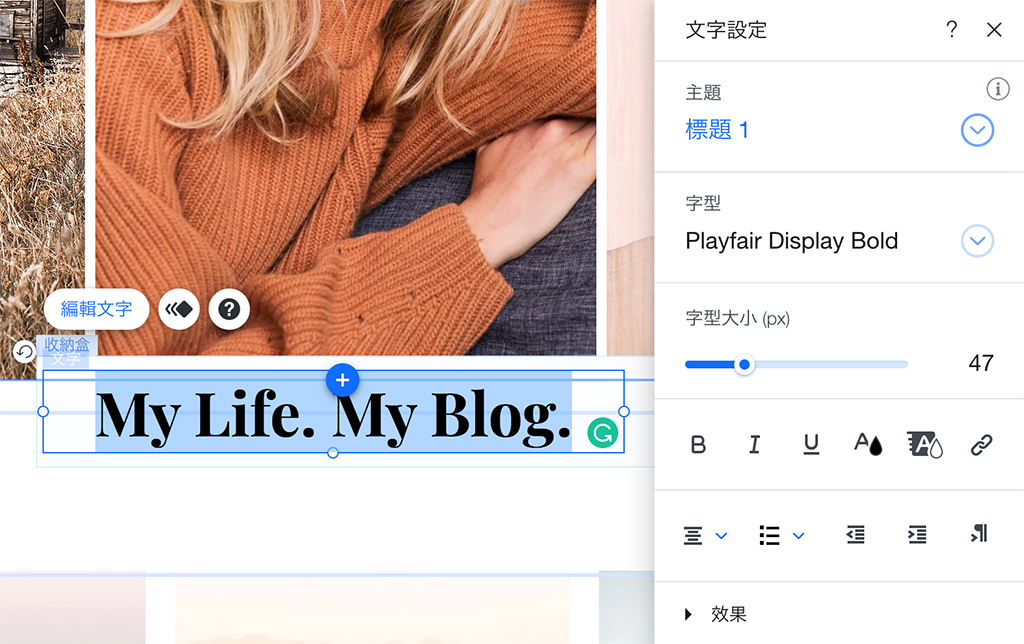Screen dimensions: 1024x644
Task: Increase the text indent
Action: 917,534
